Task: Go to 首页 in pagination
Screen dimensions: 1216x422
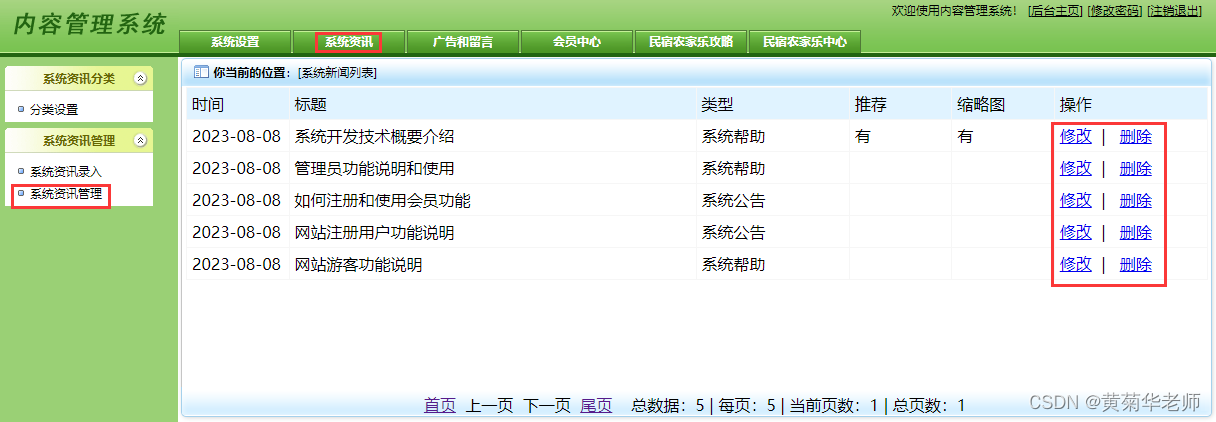Action: [x=440, y=405]
